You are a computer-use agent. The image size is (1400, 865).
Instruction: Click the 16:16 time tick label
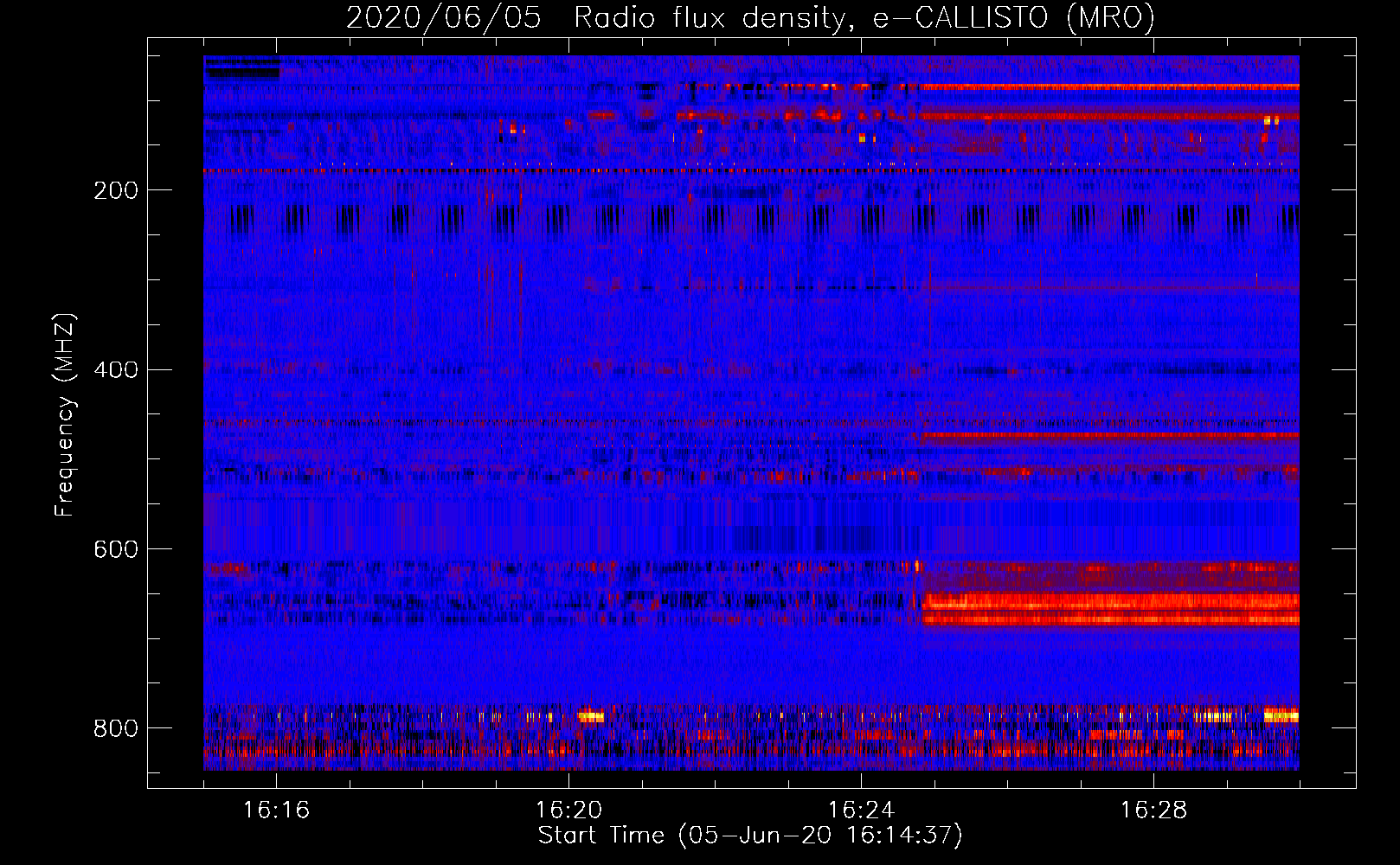tap(277, 810)
